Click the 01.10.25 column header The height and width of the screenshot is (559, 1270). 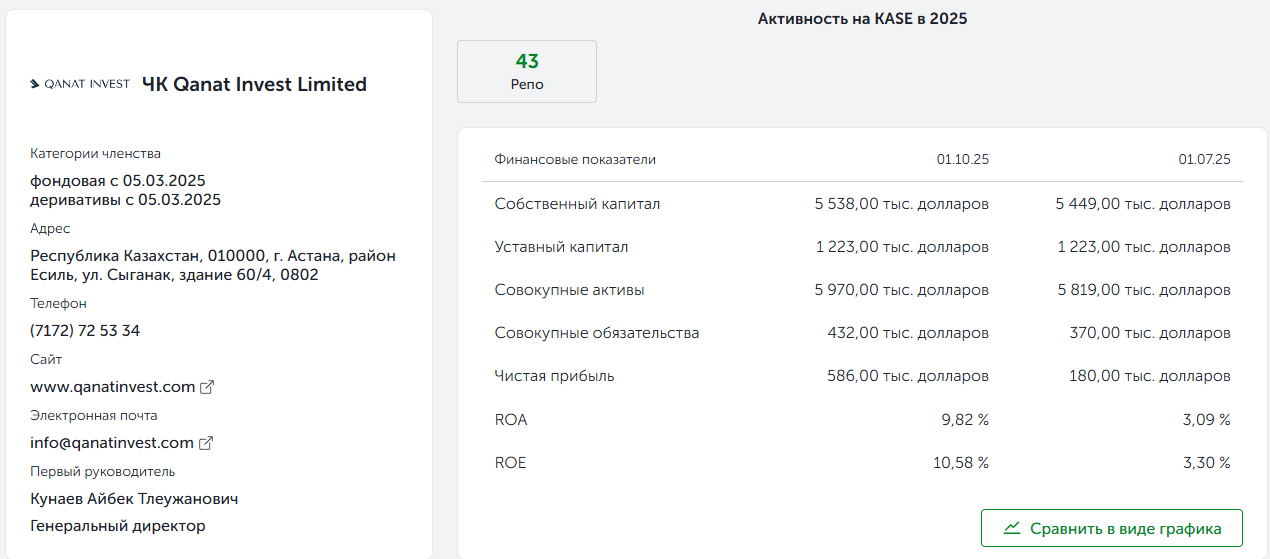pos(963,160)
